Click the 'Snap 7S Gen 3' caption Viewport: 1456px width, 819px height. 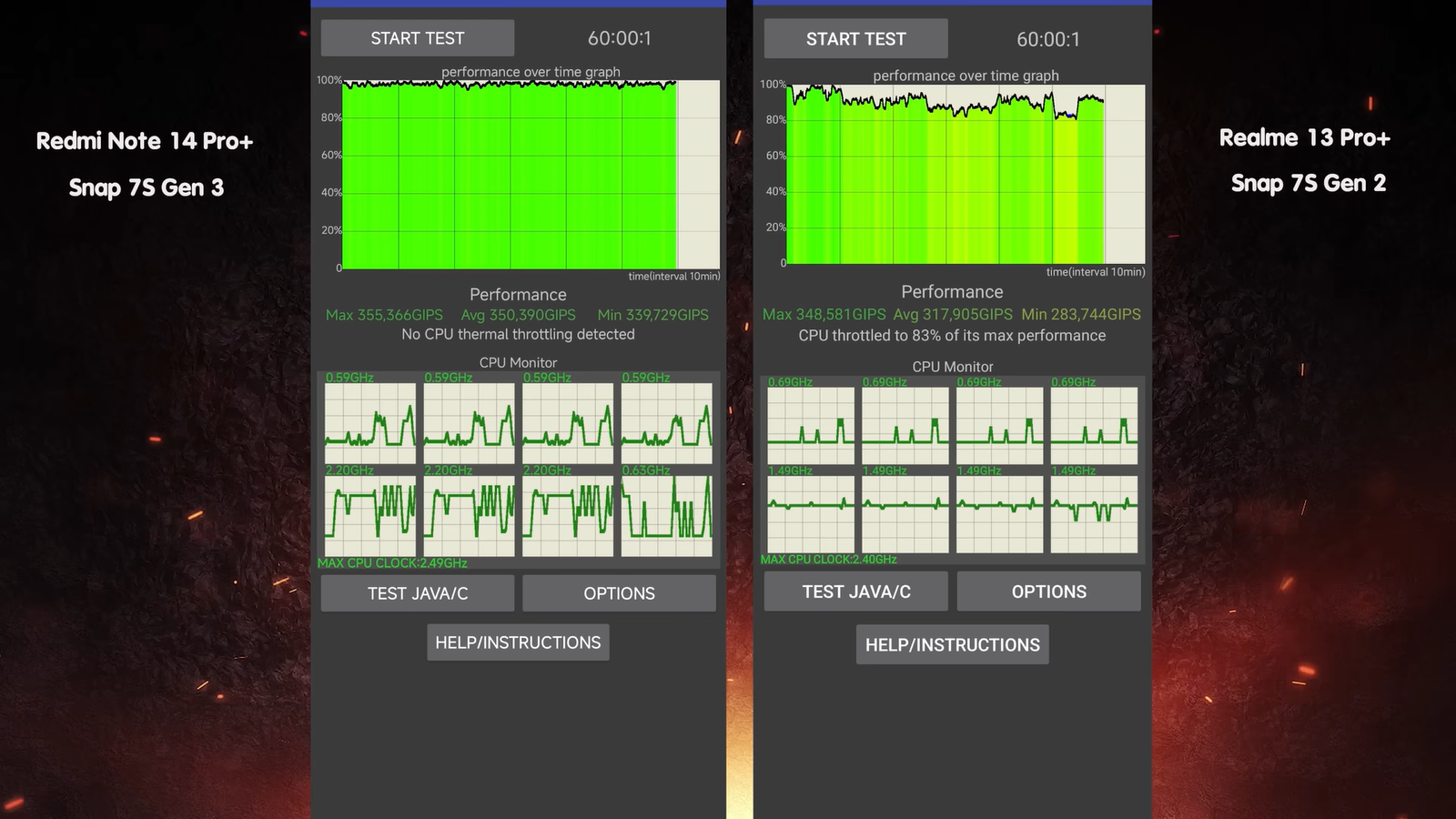(x=147, y=187)
